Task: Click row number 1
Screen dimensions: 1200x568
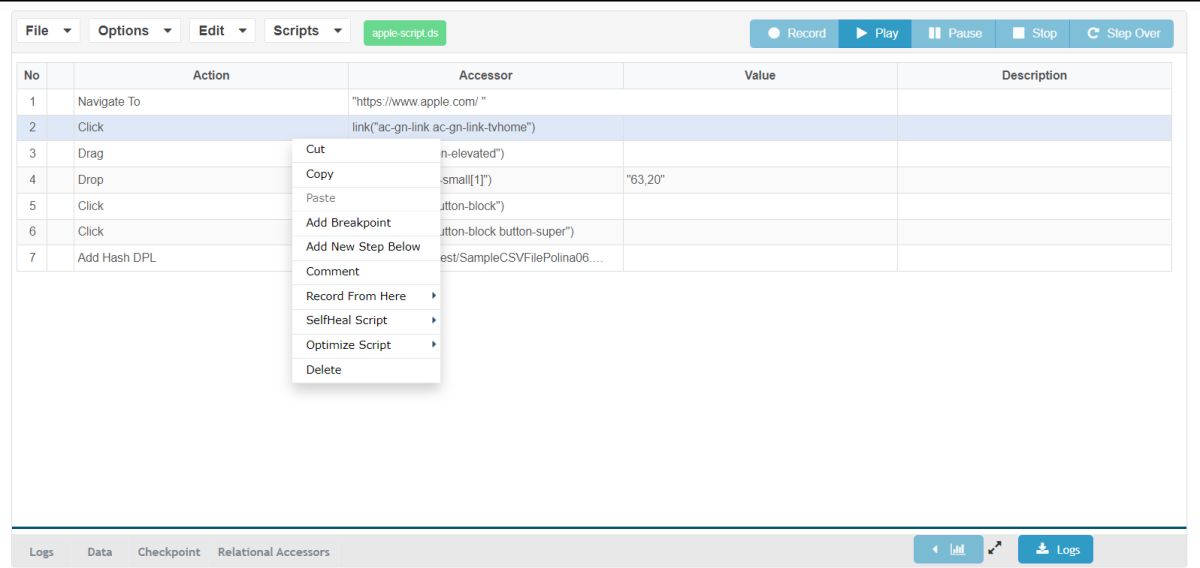Action: coord(32,102)
